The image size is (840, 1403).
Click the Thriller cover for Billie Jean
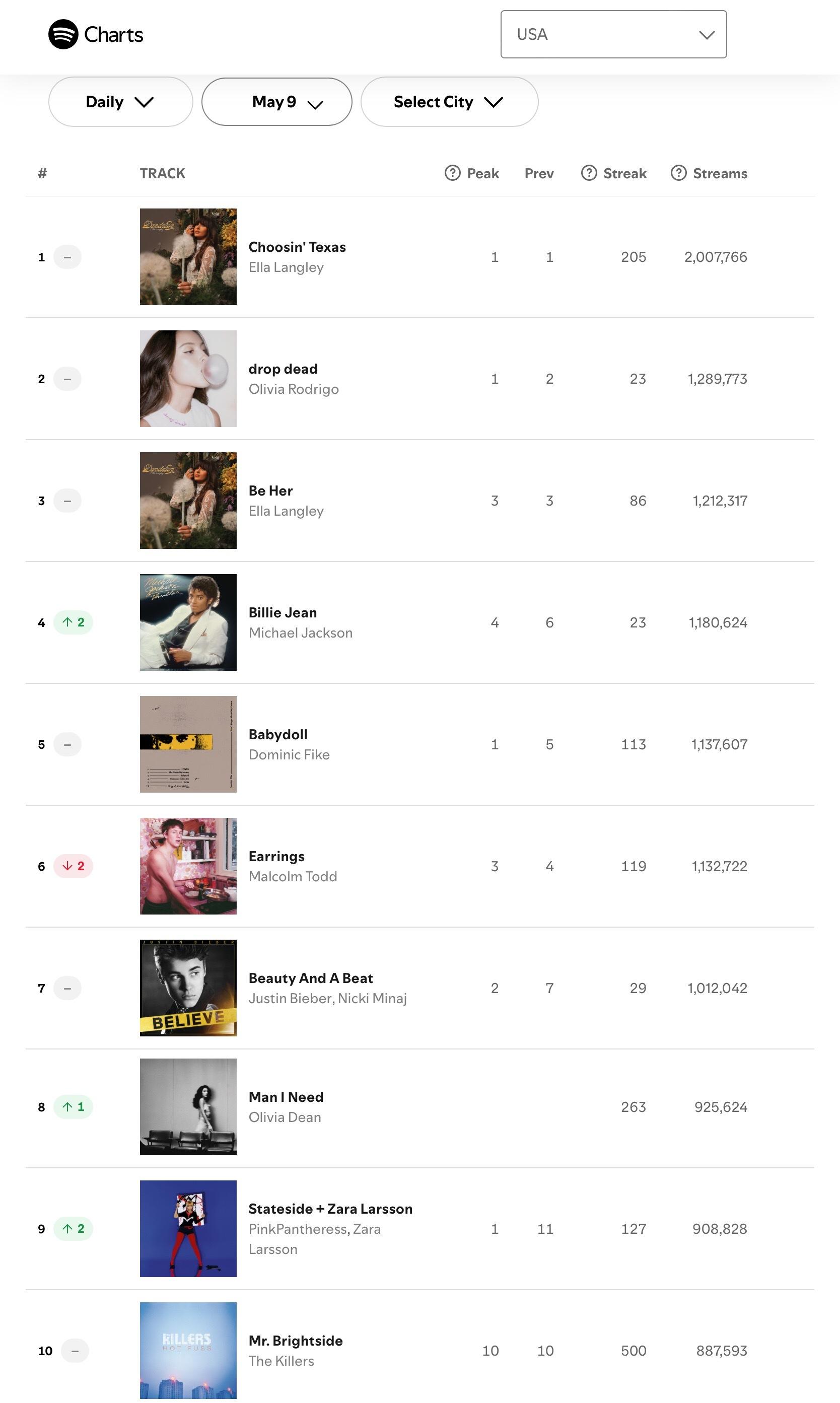[188, 622]
